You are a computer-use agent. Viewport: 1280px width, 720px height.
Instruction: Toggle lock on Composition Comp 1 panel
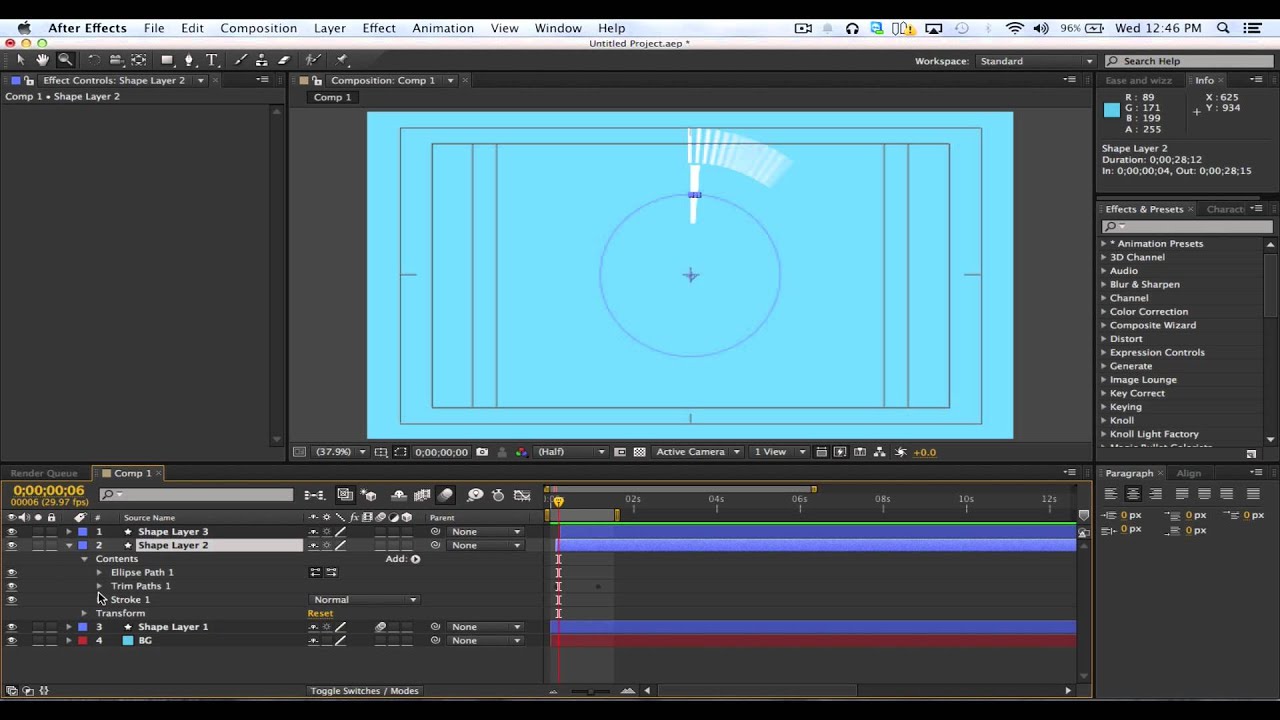(317, 80)
